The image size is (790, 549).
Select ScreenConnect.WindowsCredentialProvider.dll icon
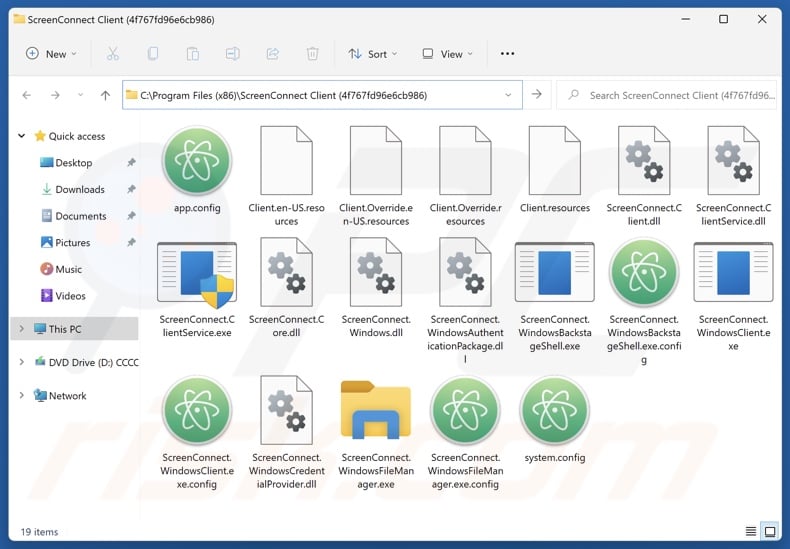pyautogui.click(x=286, y=410)
